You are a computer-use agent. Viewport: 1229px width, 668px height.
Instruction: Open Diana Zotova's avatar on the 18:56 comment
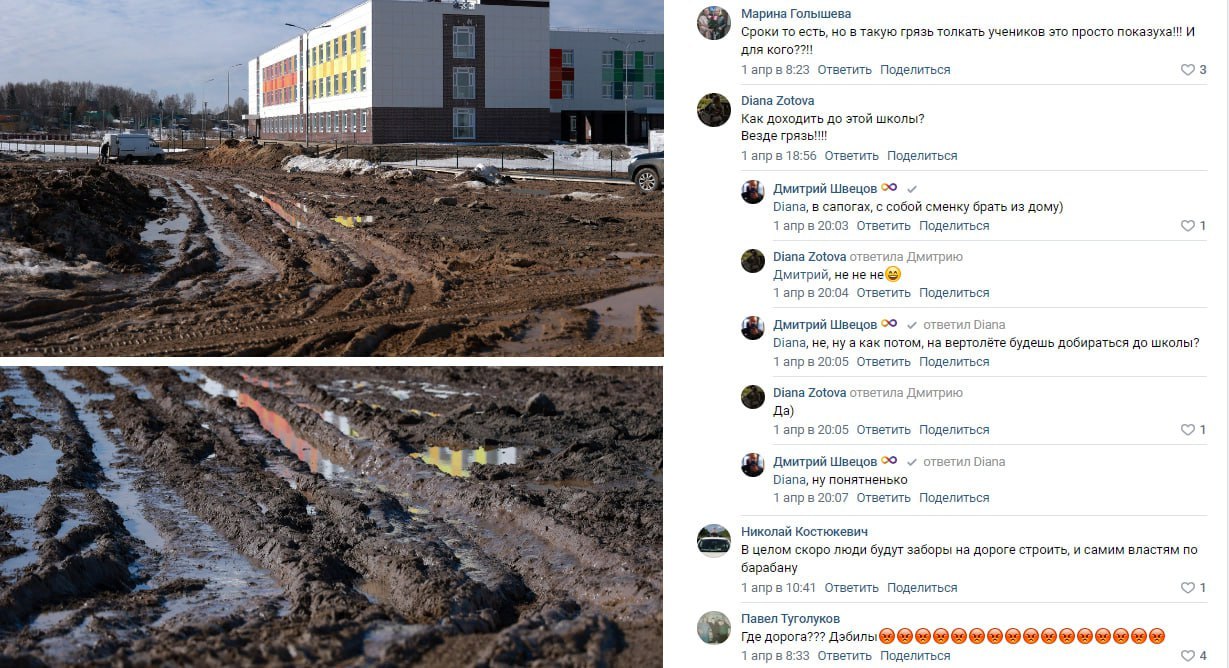coord(714,110)
